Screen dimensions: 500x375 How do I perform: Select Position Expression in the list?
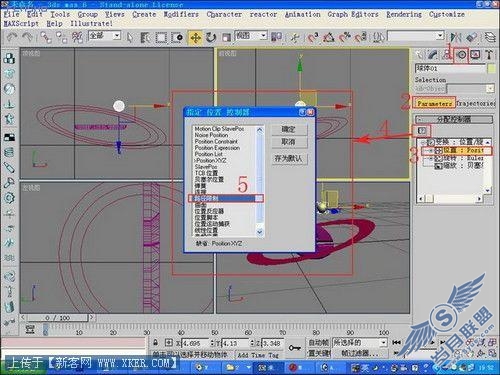[217, 148]
